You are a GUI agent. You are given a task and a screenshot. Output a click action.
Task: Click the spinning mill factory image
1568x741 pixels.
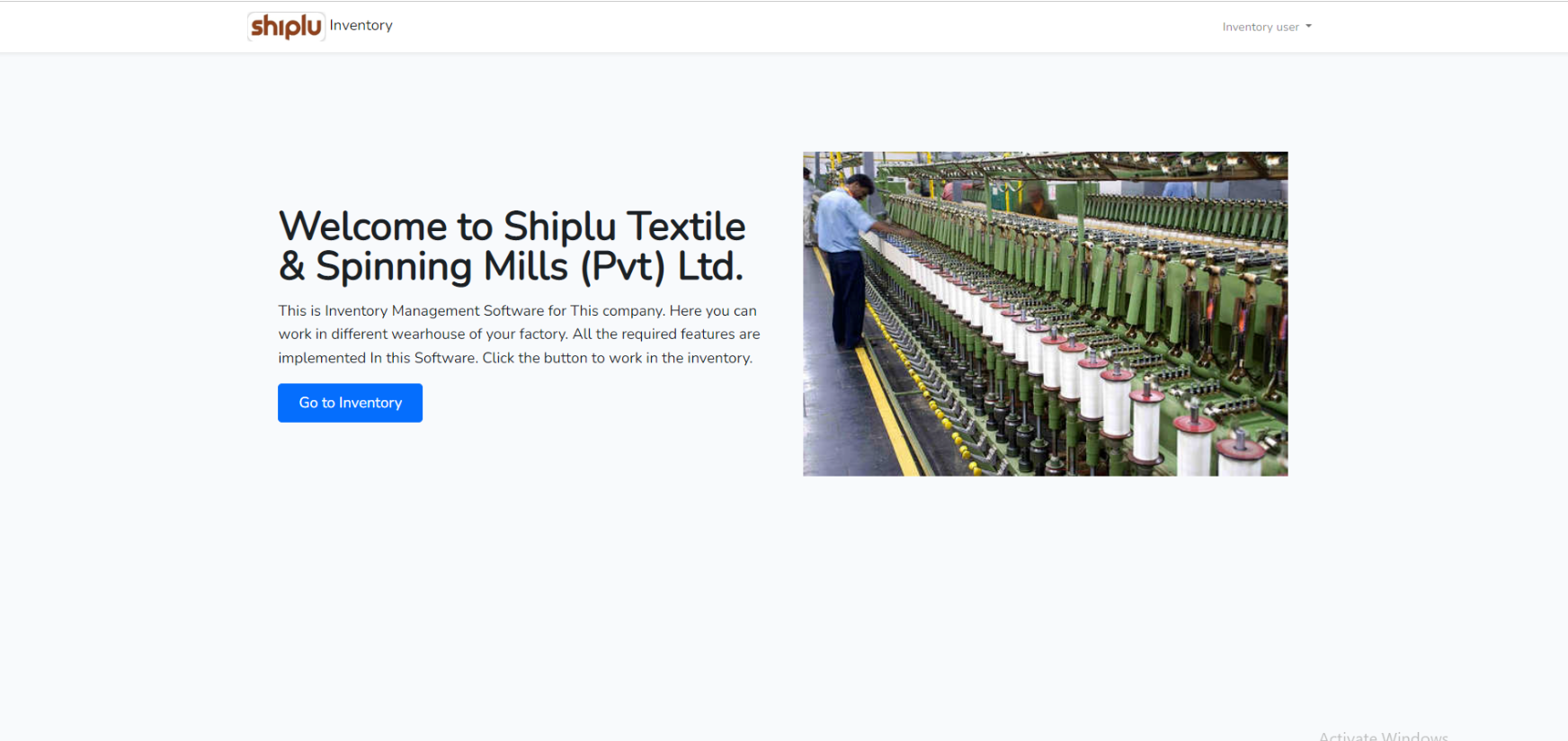tap(1045, 314)
